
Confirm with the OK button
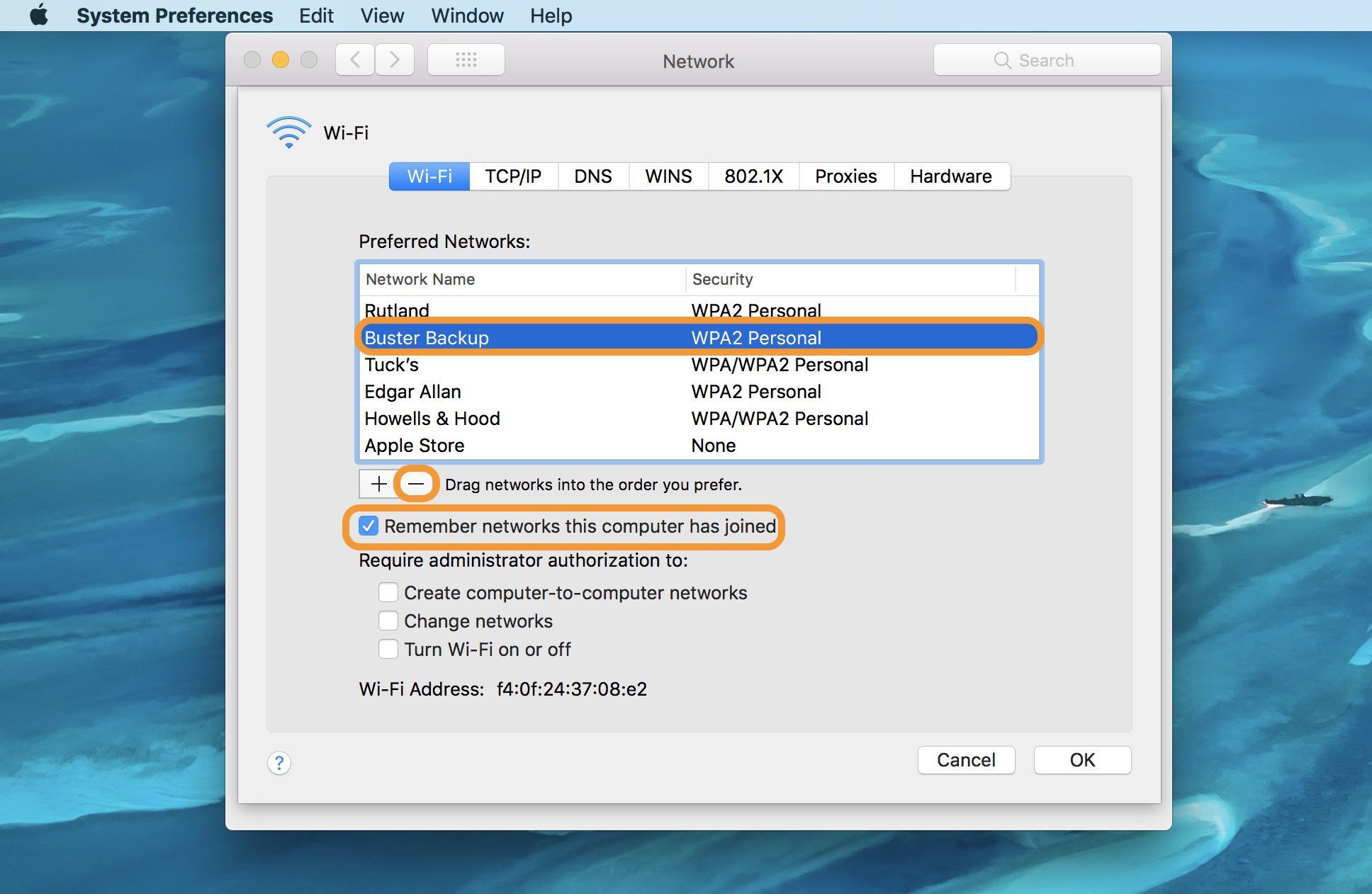1082,760
